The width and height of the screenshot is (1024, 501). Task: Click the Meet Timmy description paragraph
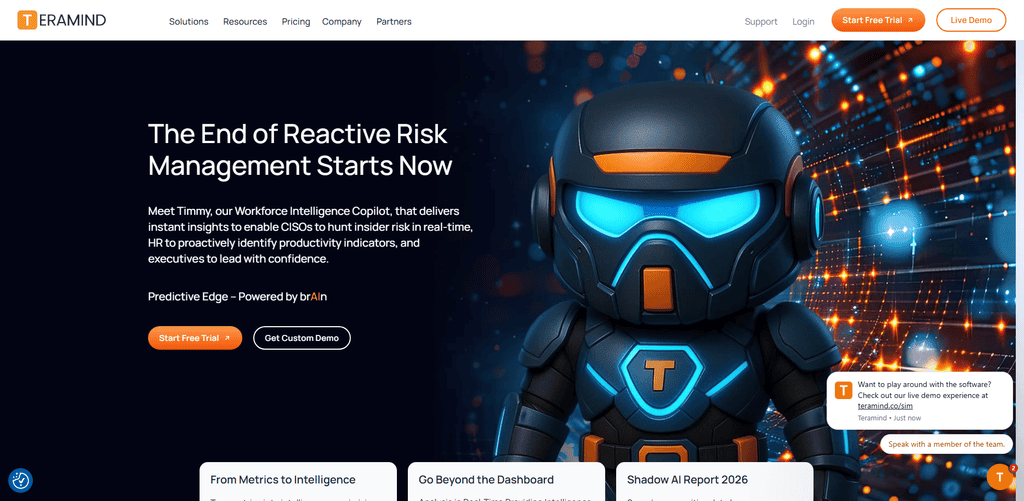tap(310, 235)
